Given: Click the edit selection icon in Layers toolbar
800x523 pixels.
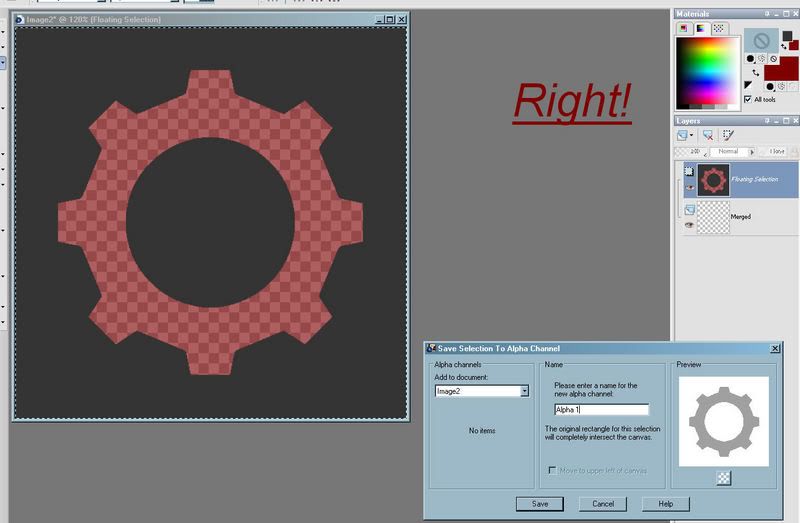Looking at the screenshot, I should (x=729, y=134).
